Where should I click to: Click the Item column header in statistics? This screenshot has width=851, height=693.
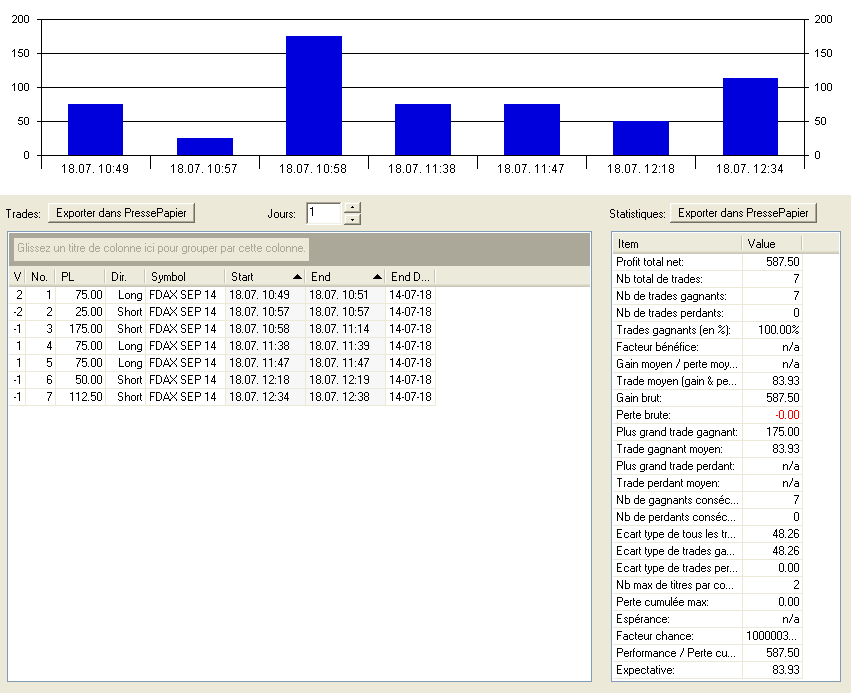[x=676, y=243]
